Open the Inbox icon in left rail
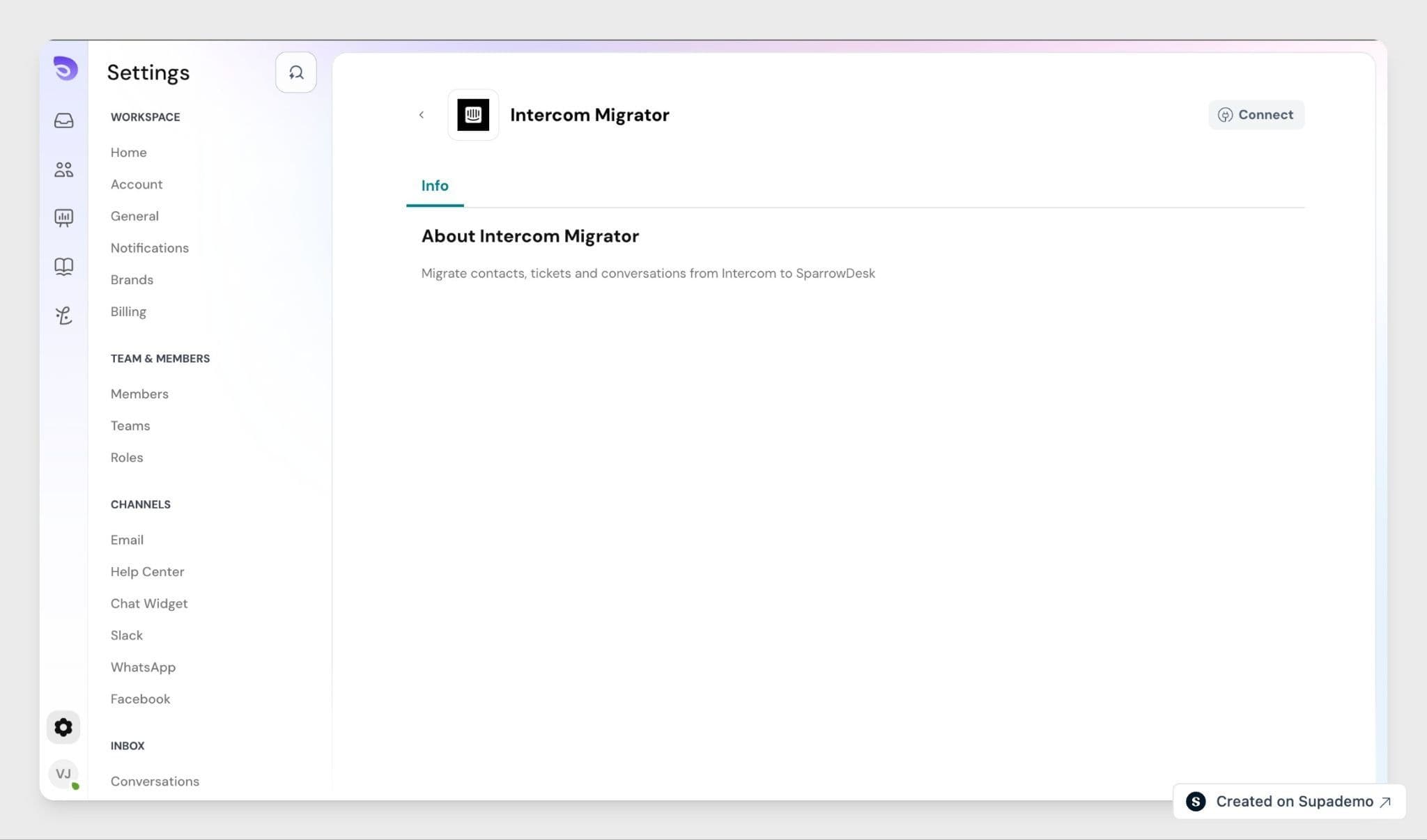 pyautogui.click(x=63, y=120)
